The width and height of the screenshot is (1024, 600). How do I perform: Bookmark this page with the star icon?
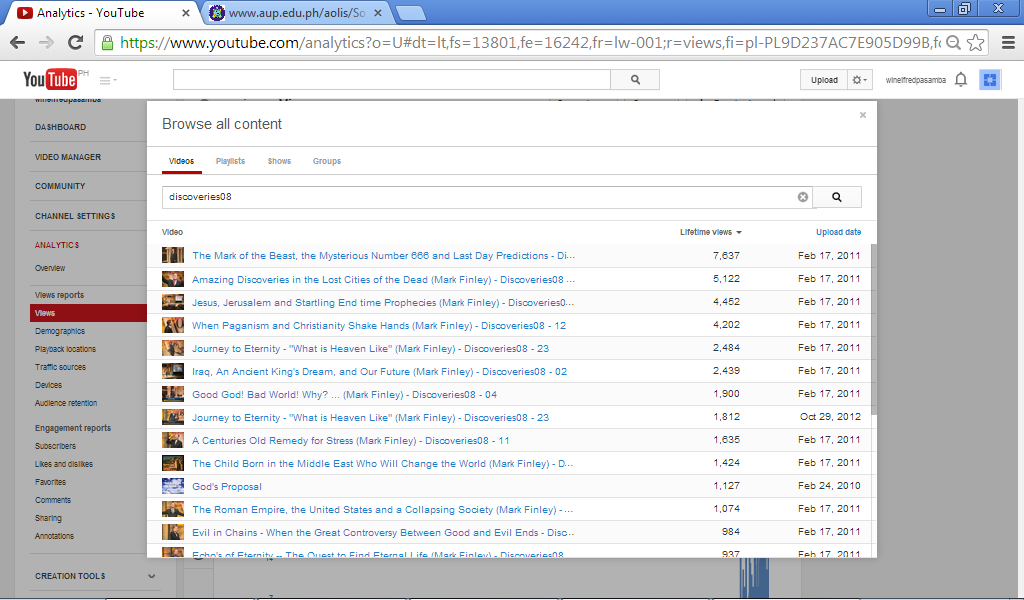tap(976, 43)
